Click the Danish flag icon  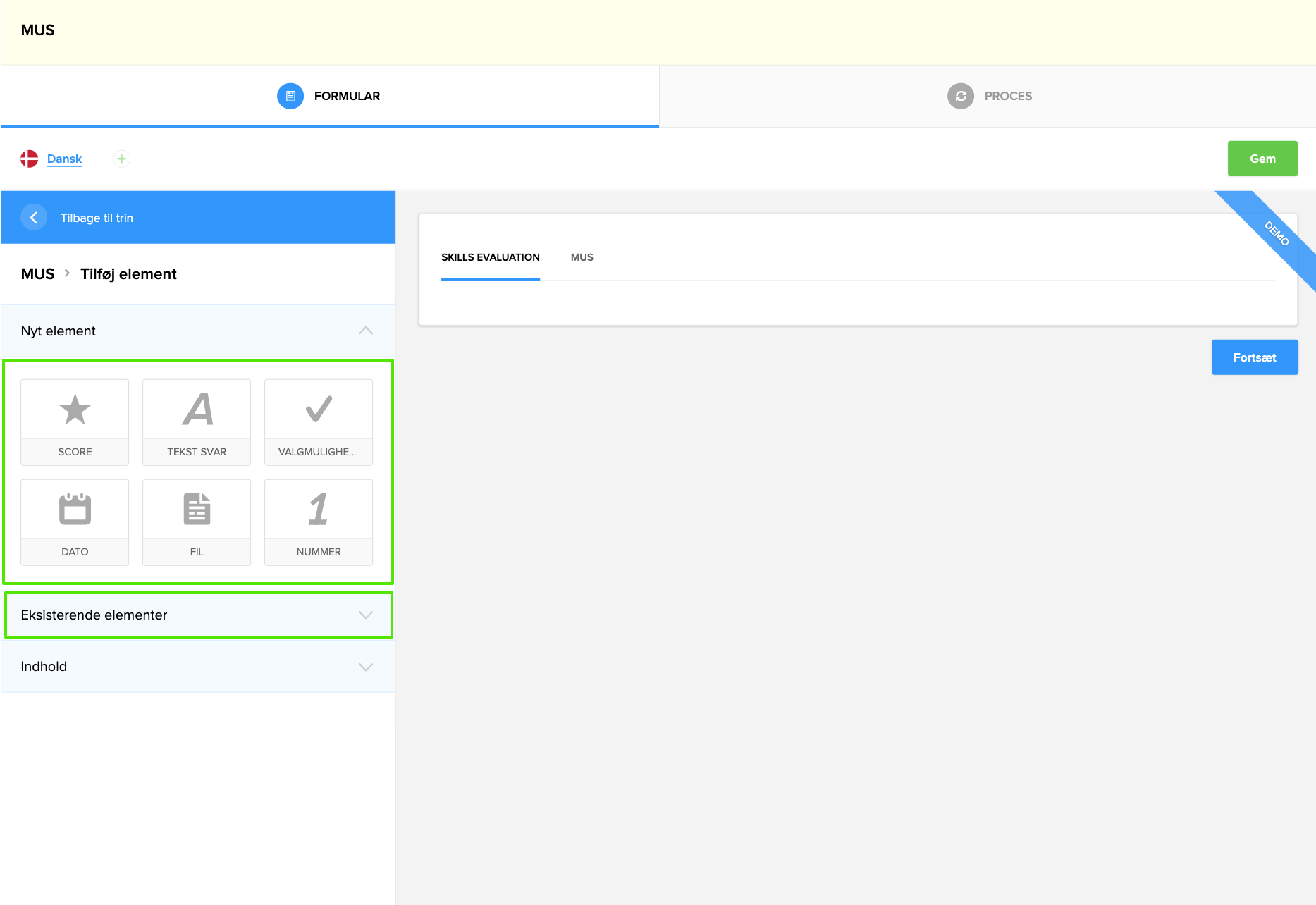click(x=30, y=159)
